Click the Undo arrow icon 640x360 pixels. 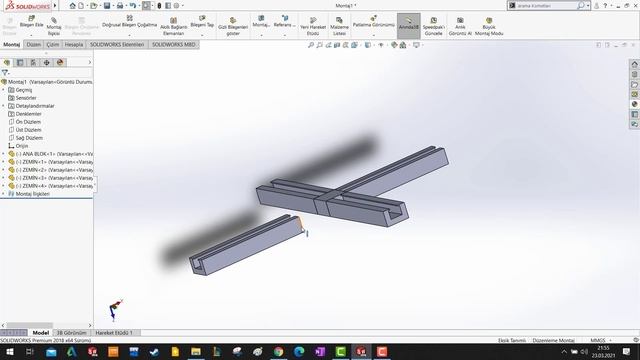133,6
